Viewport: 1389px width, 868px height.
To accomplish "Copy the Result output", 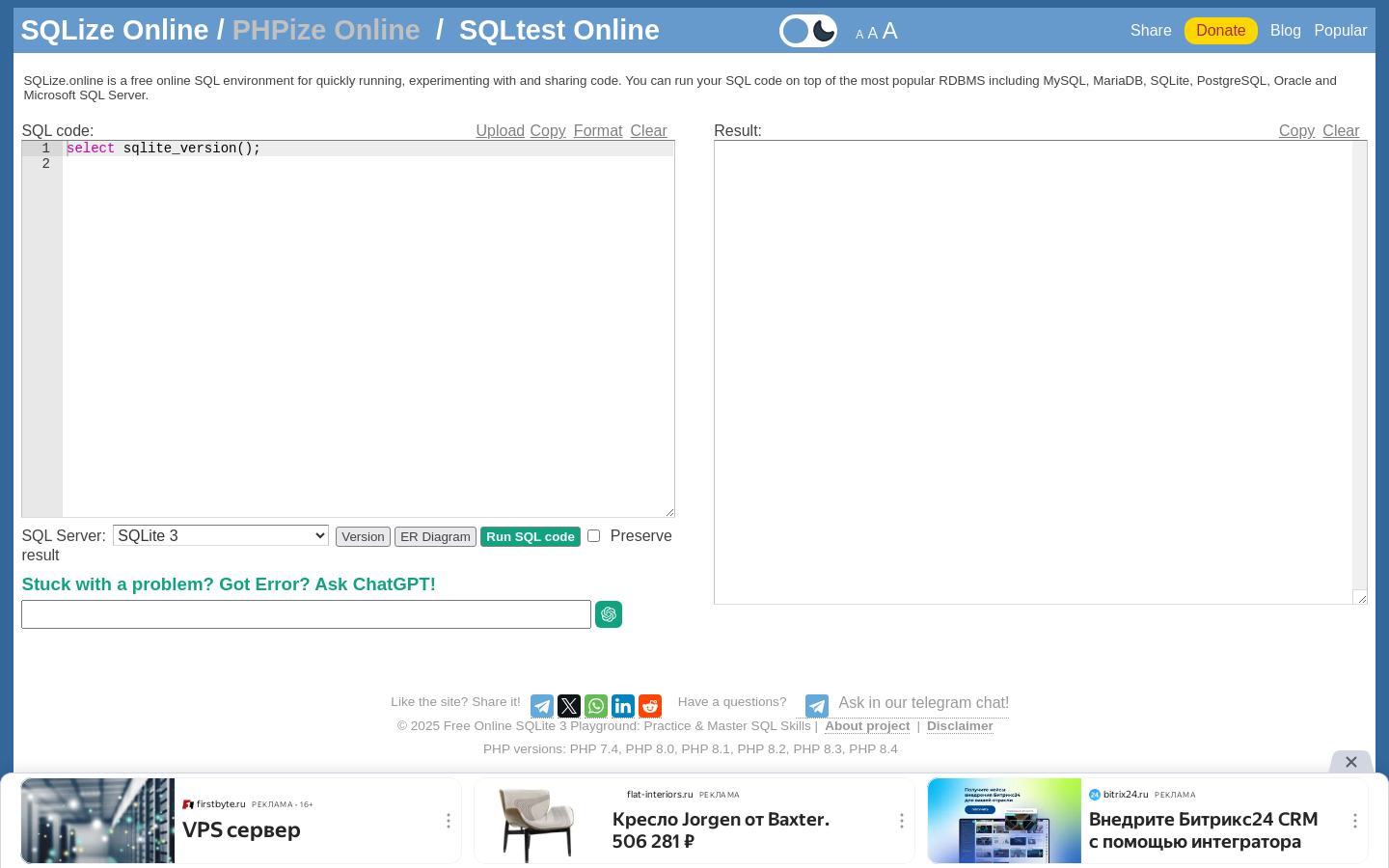I will [x=1296, y=131].
